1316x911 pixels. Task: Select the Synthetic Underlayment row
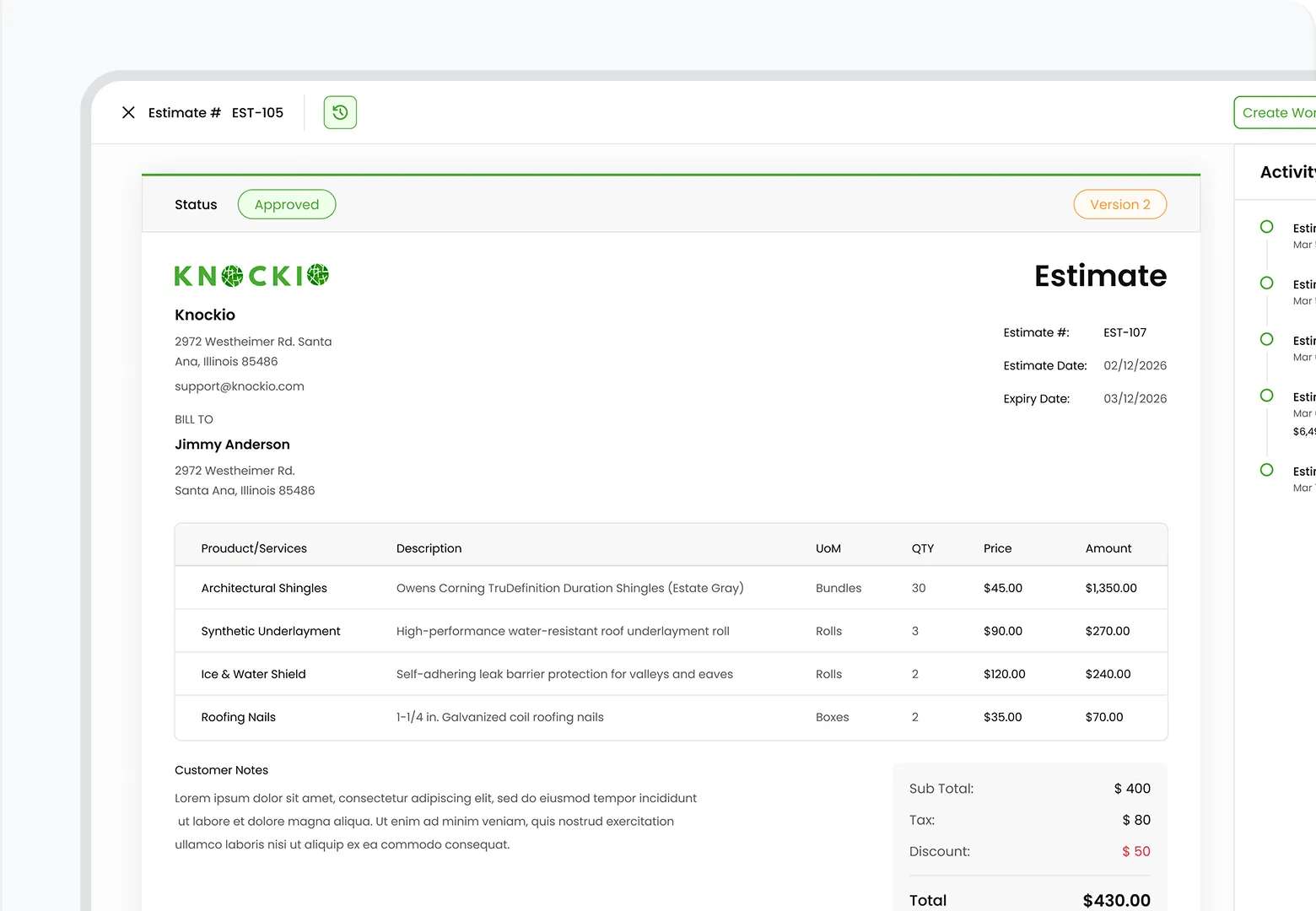[671, 631]
